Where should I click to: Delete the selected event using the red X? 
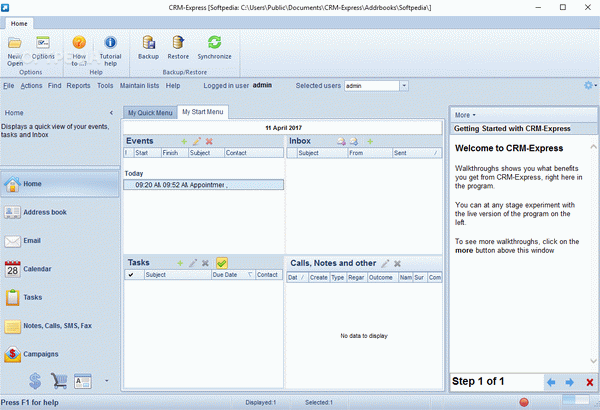pyautogui.click(x=209, y=141)
